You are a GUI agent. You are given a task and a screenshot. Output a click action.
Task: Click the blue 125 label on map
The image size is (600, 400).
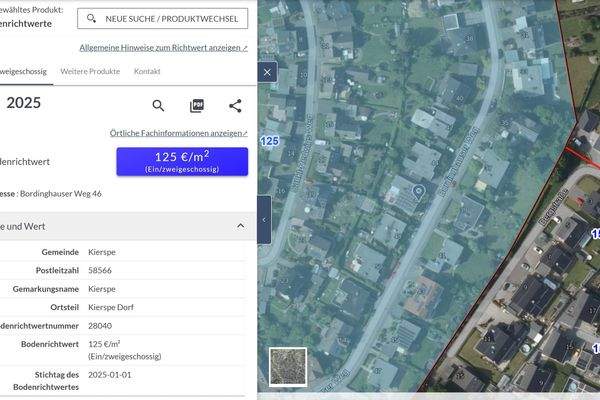(x=269, y=141)
